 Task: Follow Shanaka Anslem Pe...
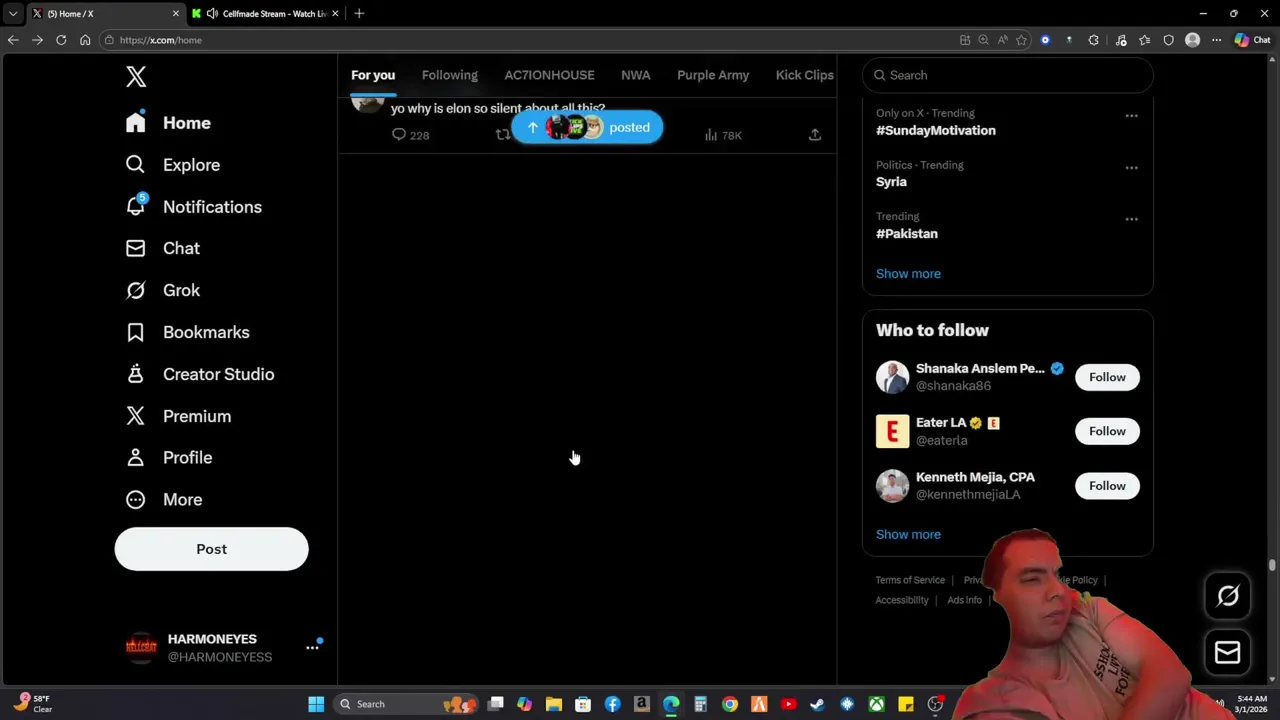[1107, 377]
